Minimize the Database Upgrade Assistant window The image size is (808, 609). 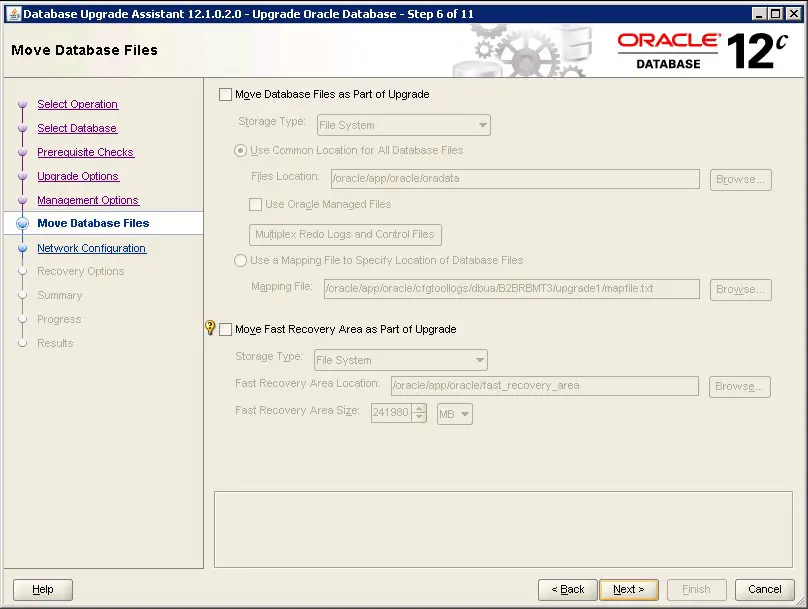click(x=759, y=14)
